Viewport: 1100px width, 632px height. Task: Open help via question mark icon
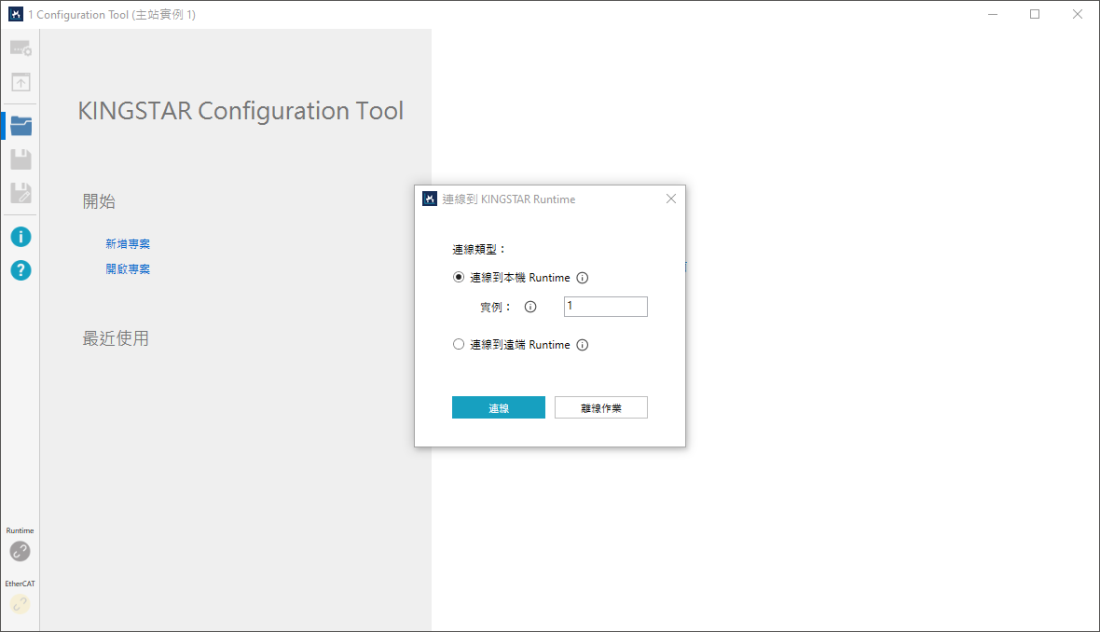tap(20, 270)
